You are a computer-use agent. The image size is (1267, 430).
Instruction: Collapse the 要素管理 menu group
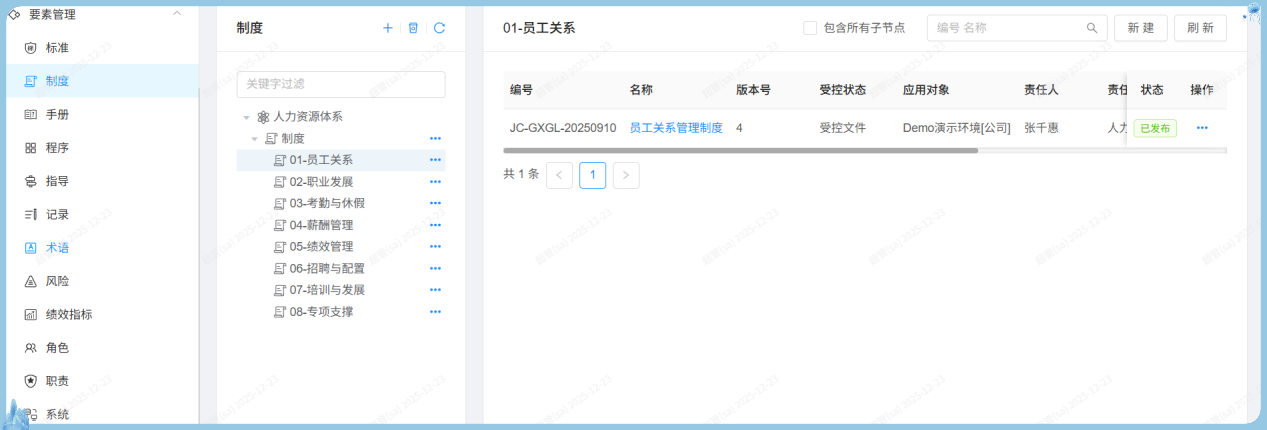[177, 14]
